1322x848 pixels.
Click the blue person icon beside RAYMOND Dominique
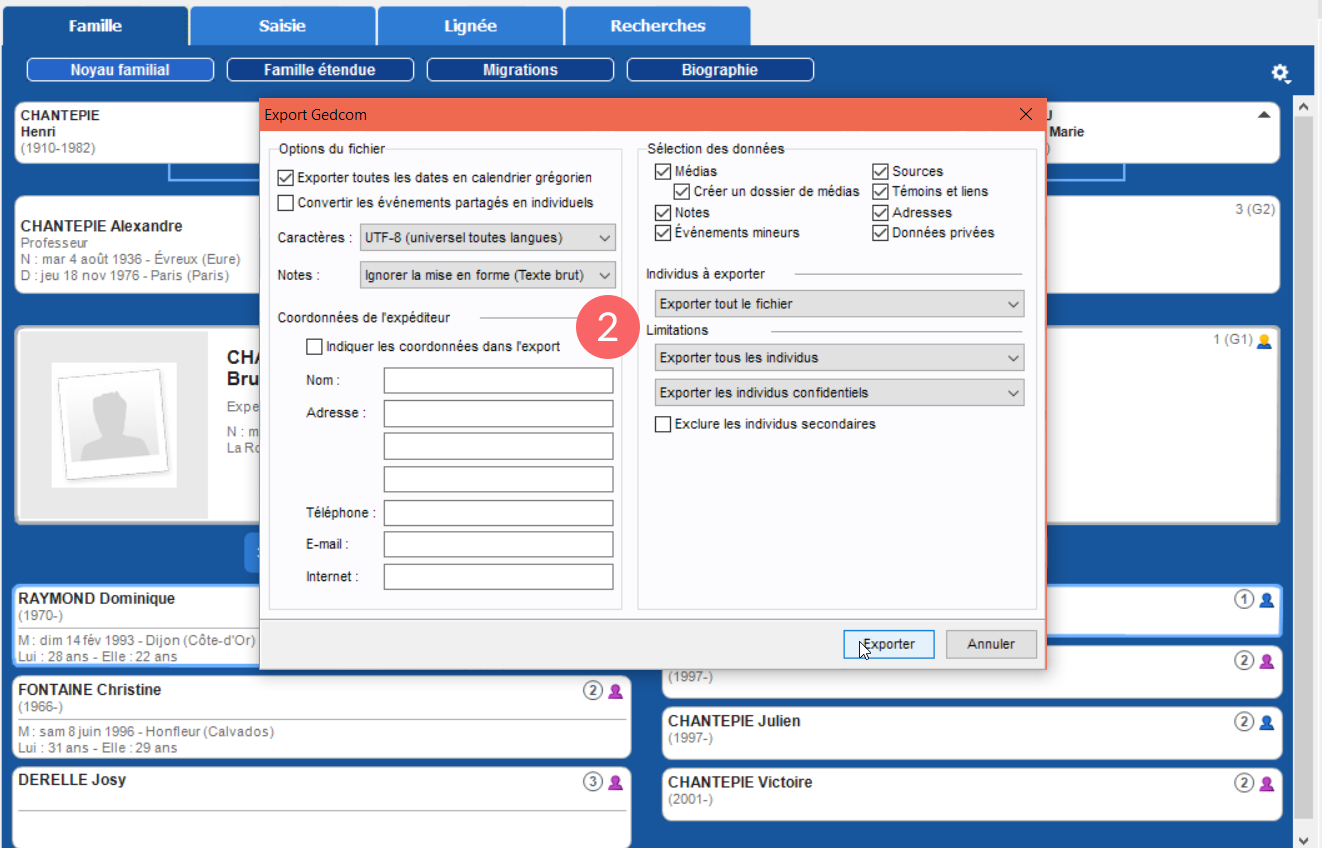pyautogui.click(x=1266, y=600)
